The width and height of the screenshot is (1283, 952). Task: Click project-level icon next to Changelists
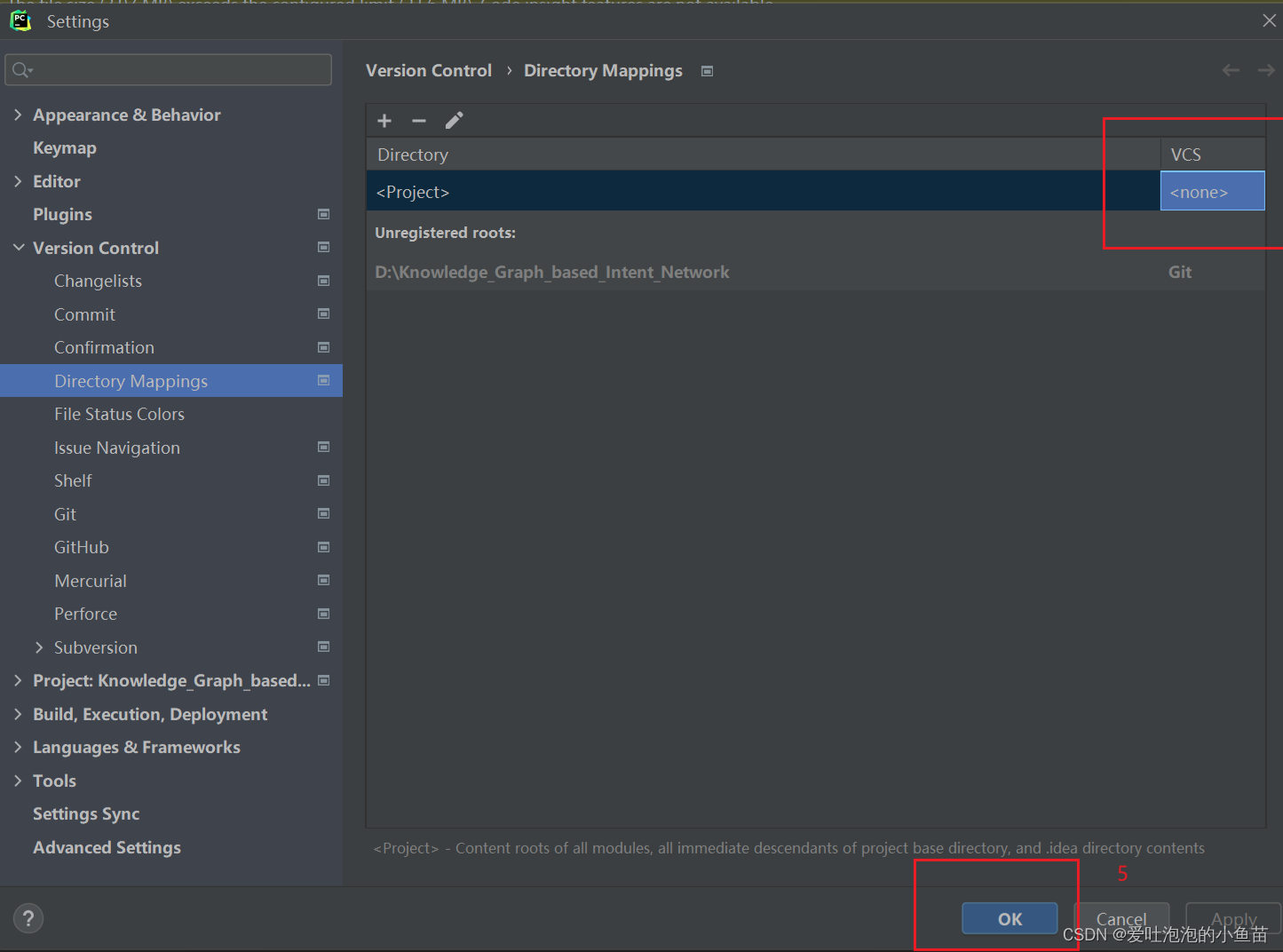(x=324, y=281)
